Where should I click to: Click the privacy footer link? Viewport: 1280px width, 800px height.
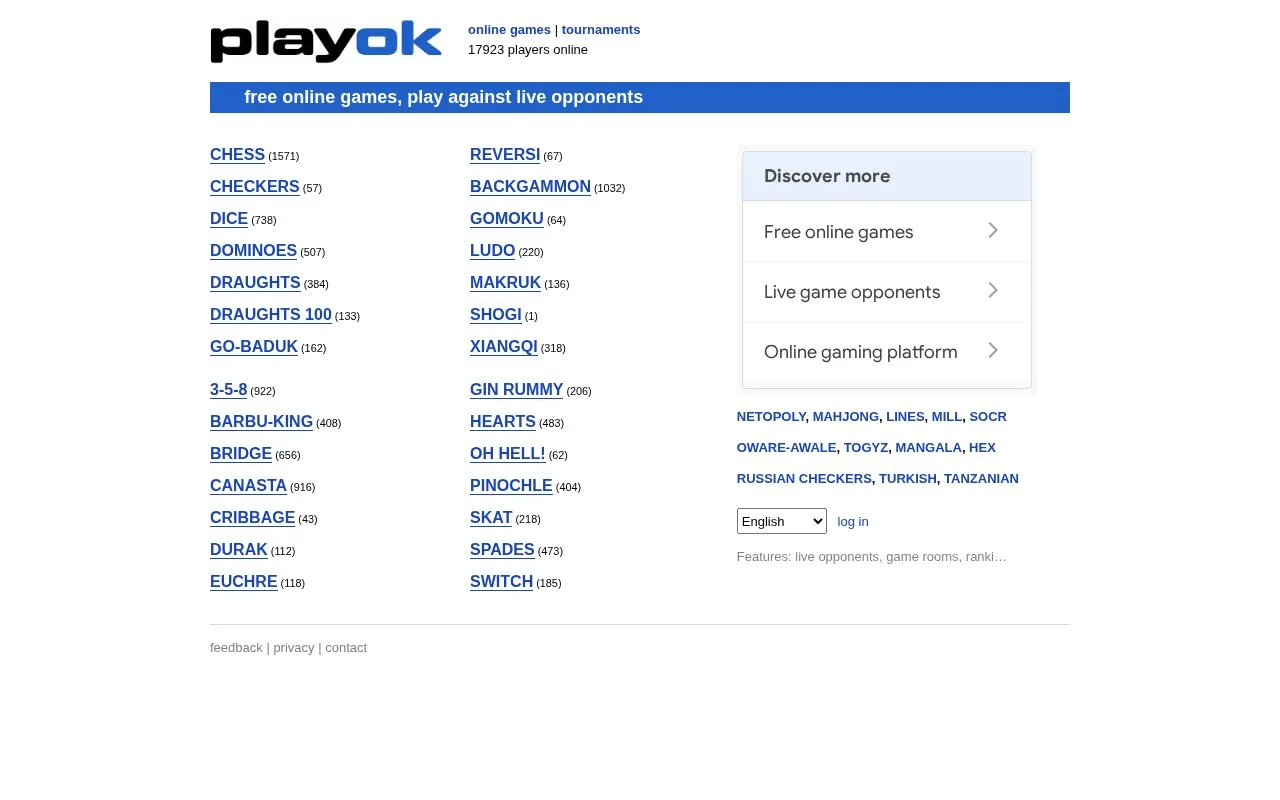[294, 648]
